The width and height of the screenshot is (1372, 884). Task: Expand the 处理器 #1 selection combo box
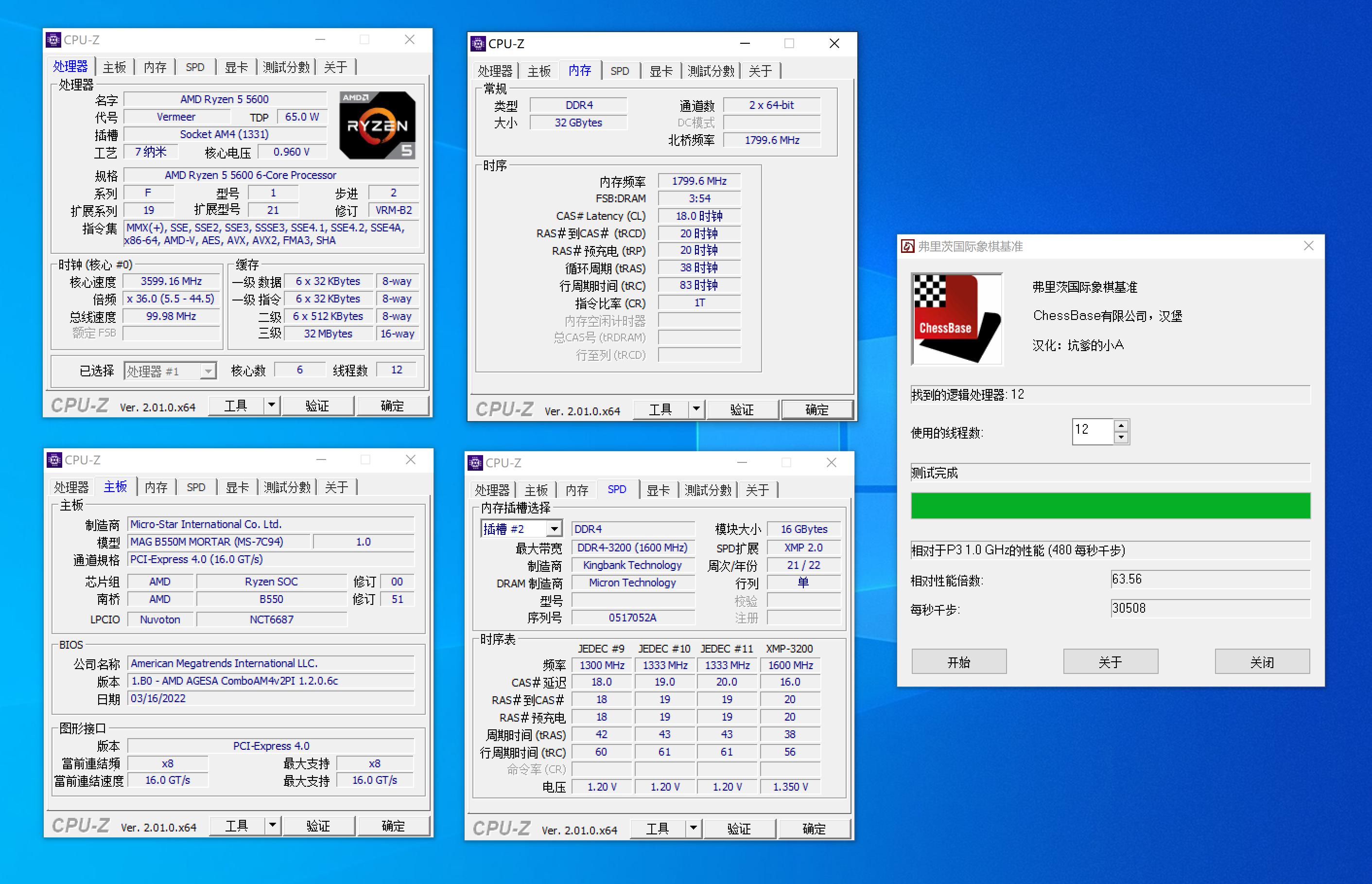[208, 371]
